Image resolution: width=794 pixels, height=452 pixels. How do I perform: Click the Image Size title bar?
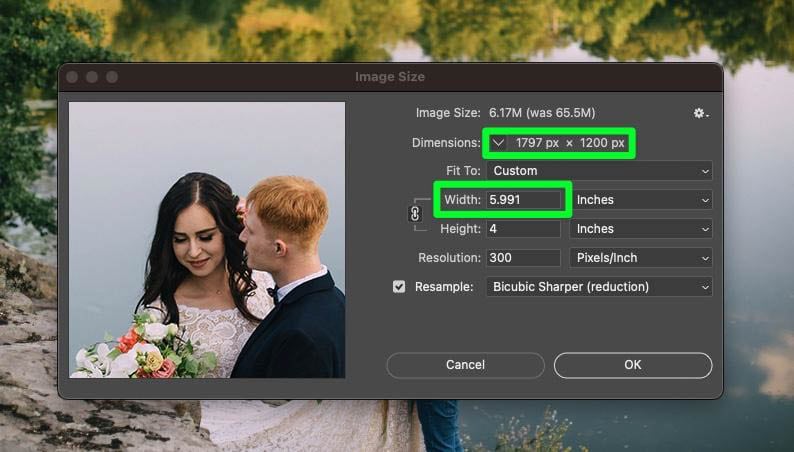390,77
